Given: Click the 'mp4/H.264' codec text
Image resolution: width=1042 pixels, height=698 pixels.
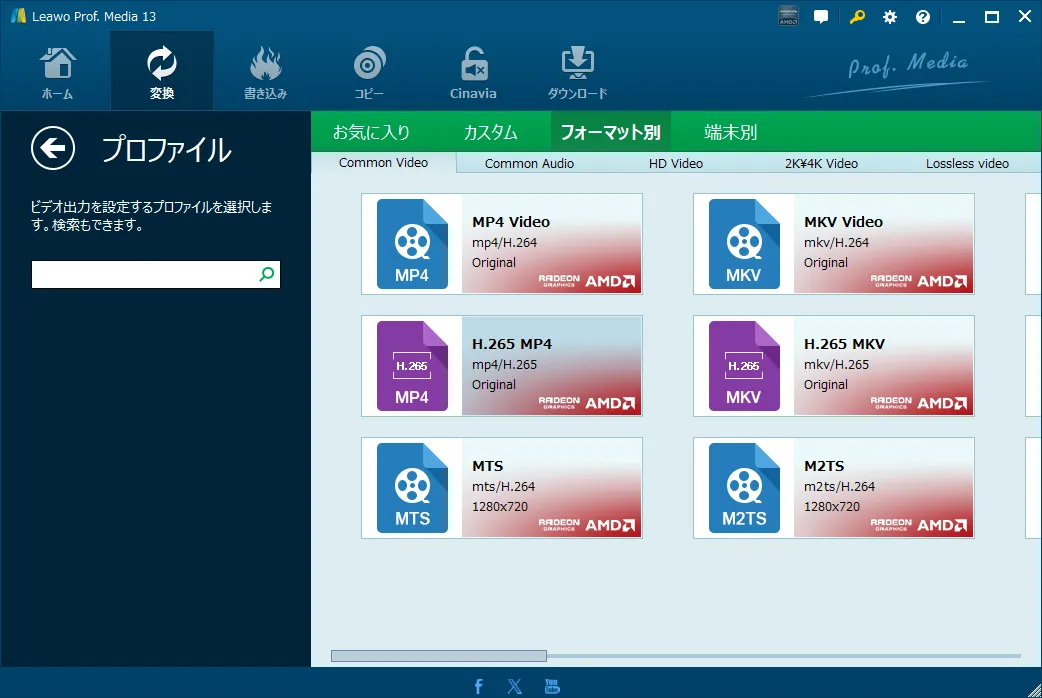Looking at the screenshot, I should coord(504,243).
